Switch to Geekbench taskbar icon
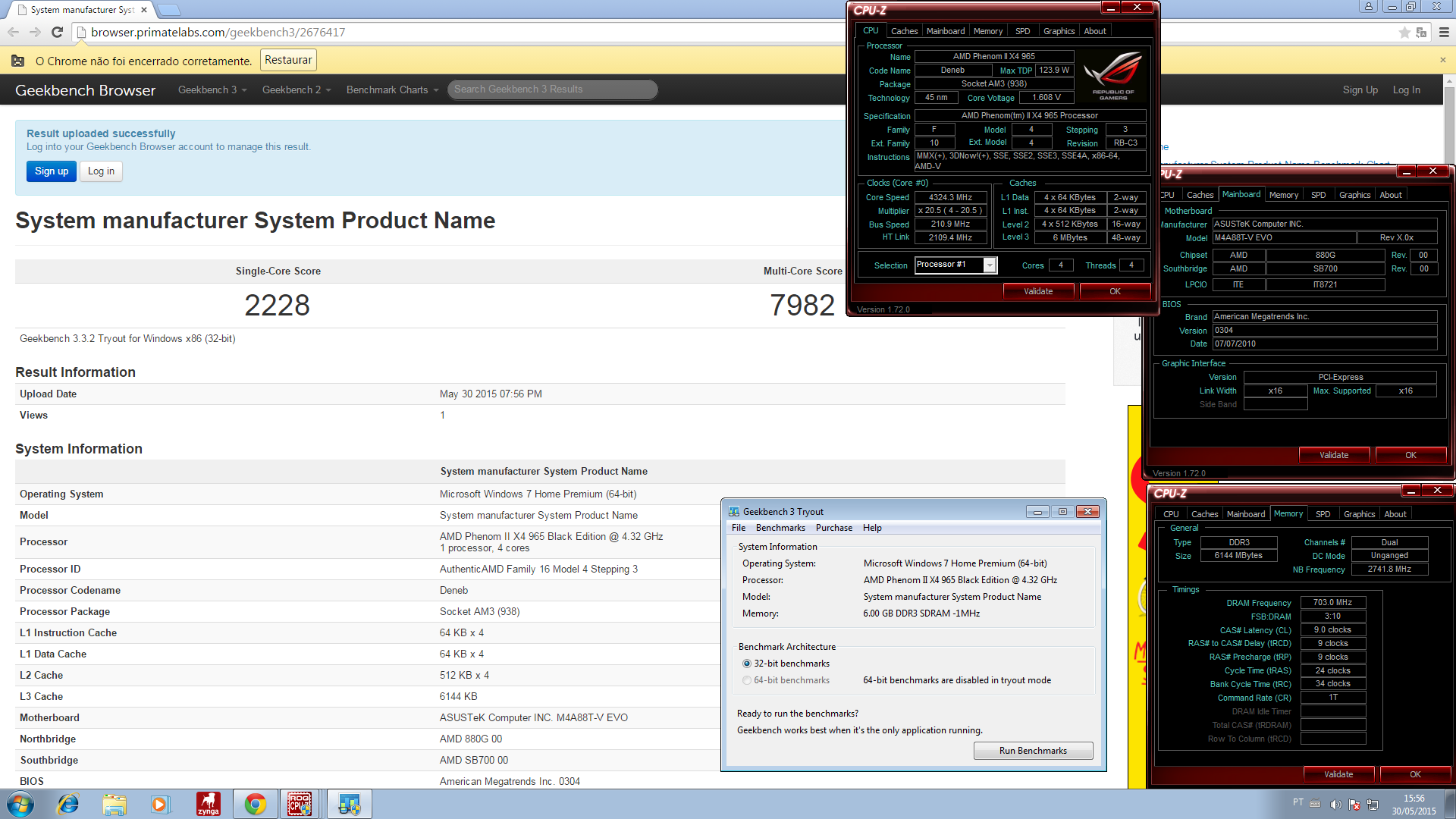Screen dimensions: 1456x819 pyautogui.click(x=350, y=804)
